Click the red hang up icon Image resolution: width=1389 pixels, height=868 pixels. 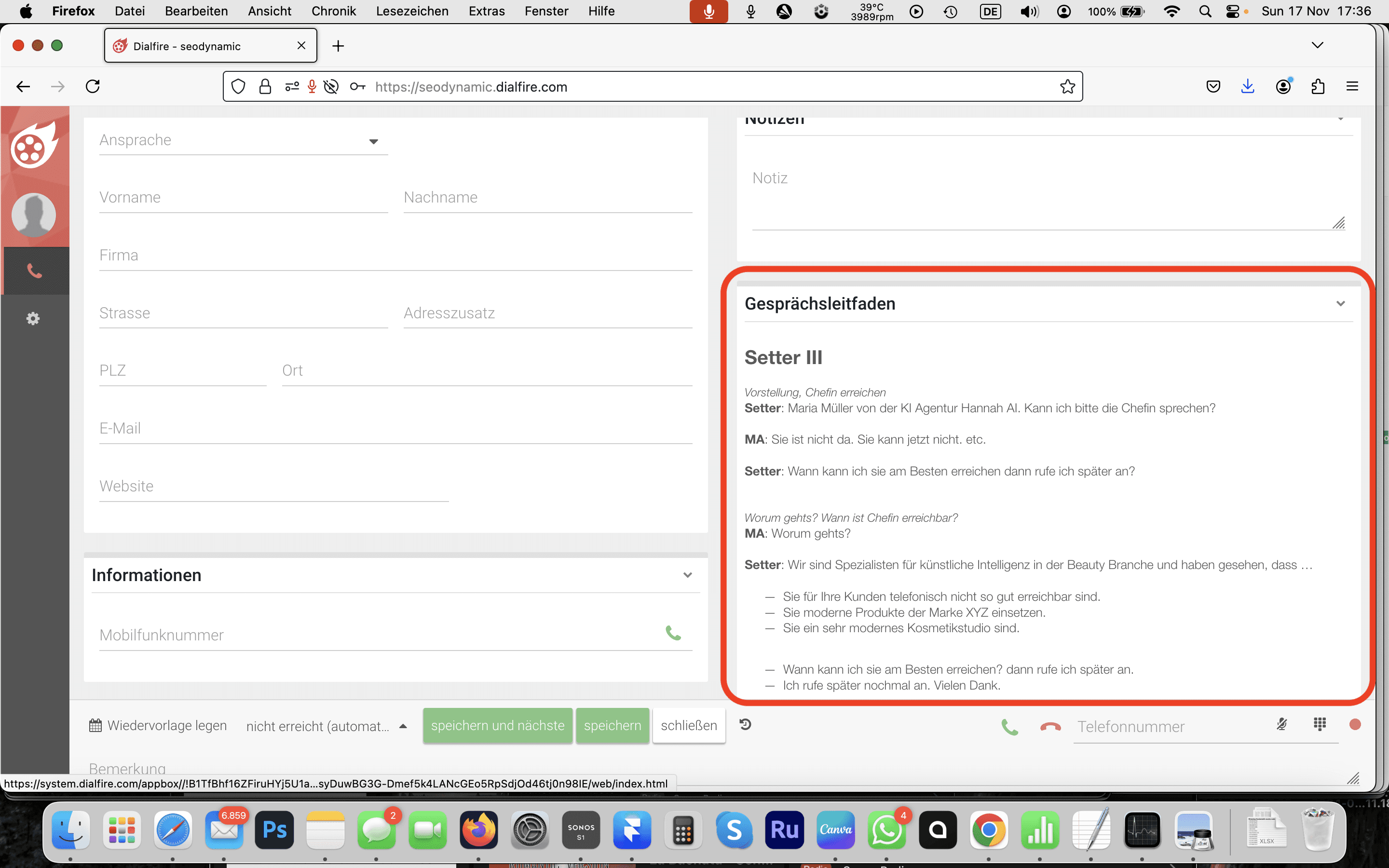click(x=1050, y=727)
